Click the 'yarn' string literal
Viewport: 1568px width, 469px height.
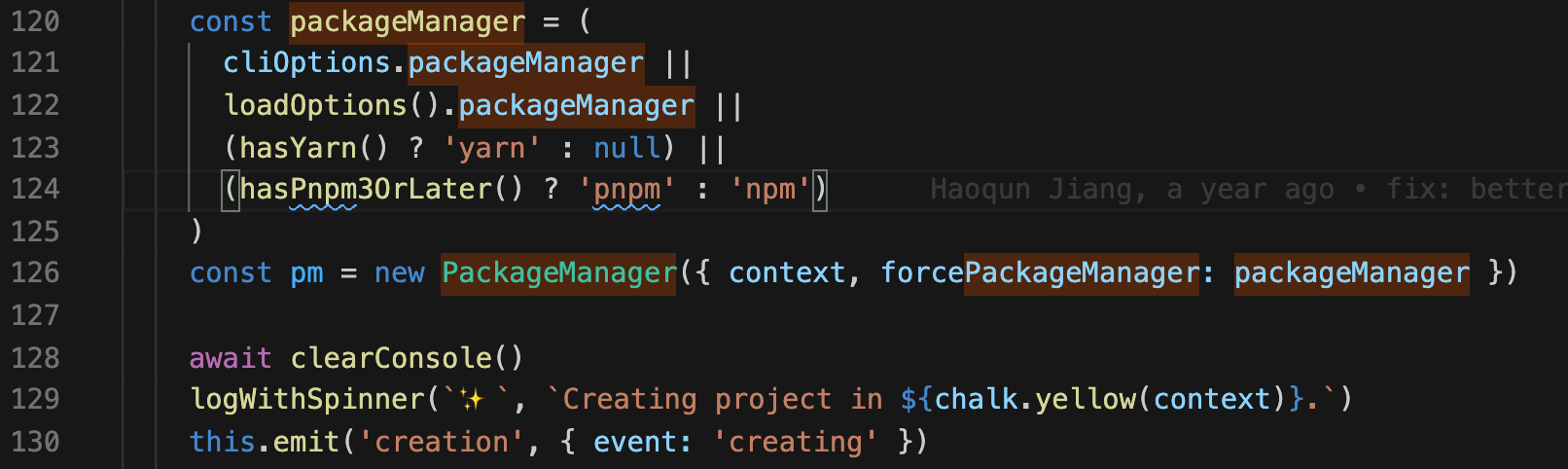(x=491, y=148)
